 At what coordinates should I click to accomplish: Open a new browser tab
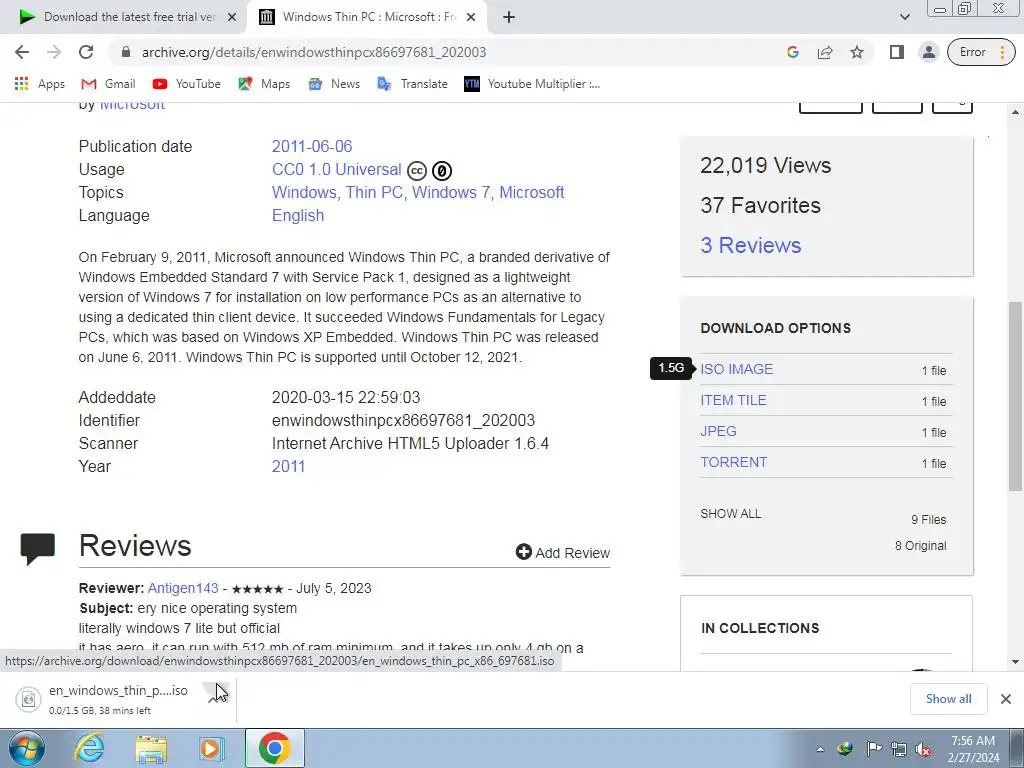[x=509, y=17]
